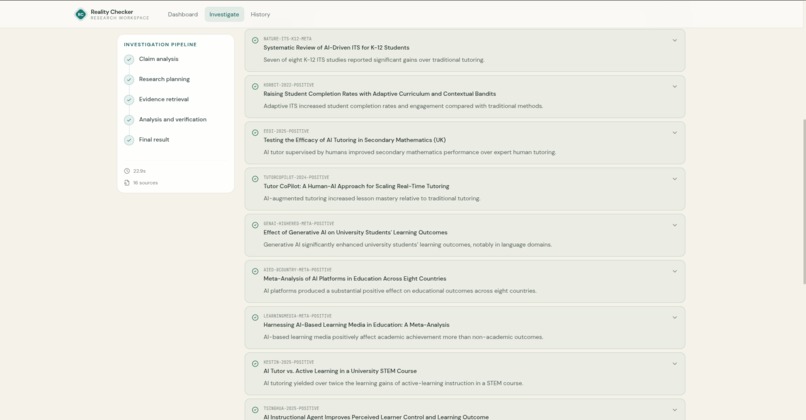The width and height of the screenshot is (806, 420).
Task: Click the GENAI-HIGHERED-META-POSITIVE source tag
Action: [299, 224]
